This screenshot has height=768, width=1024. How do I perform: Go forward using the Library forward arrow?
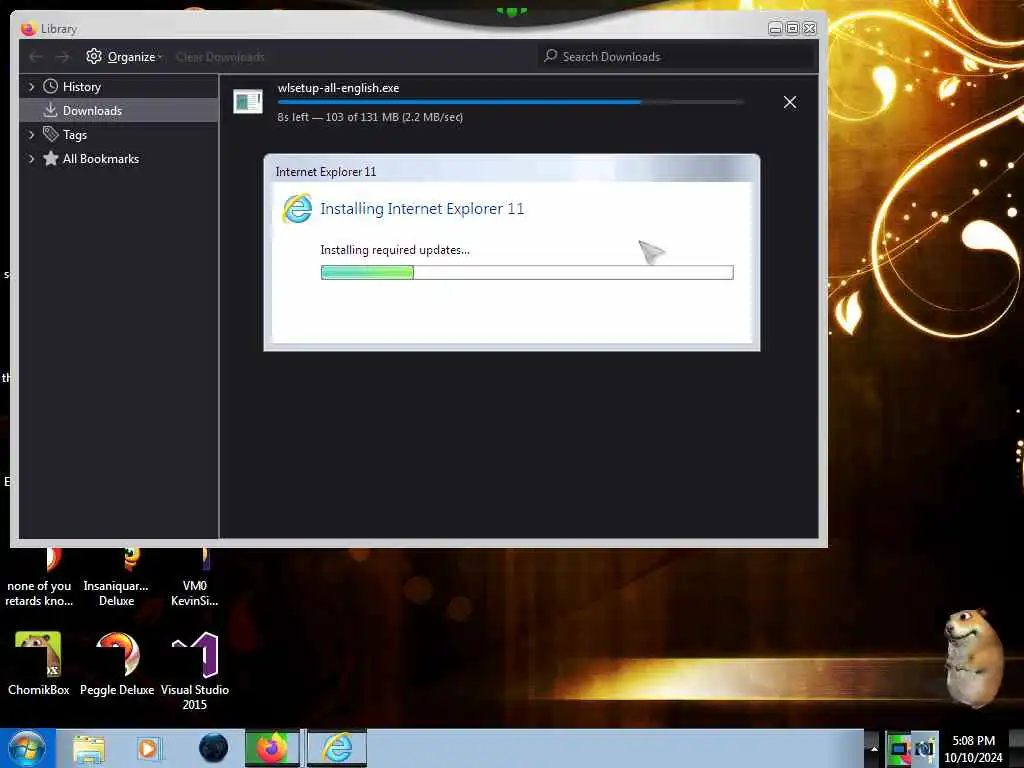click(63, 57)
